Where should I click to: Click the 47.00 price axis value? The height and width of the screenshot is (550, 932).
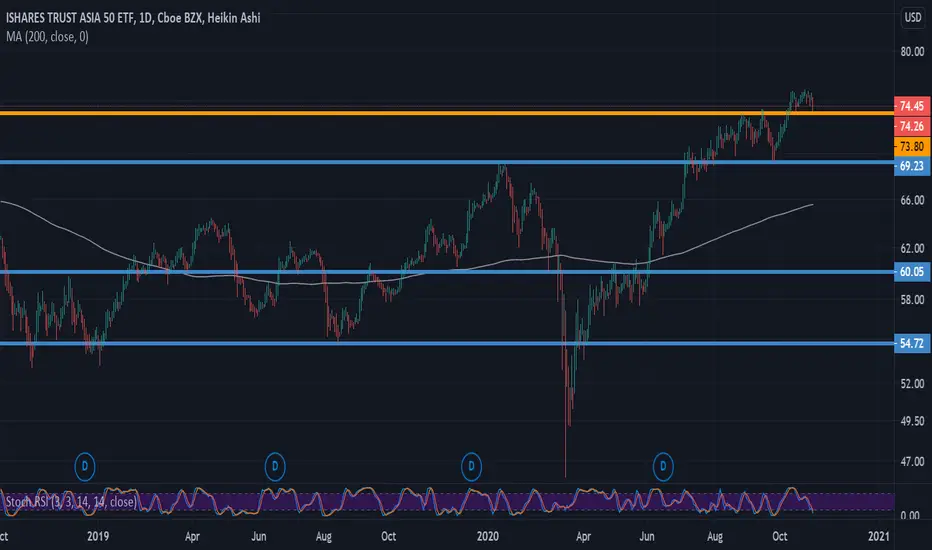pyautogui.click(x=912, y=461)
